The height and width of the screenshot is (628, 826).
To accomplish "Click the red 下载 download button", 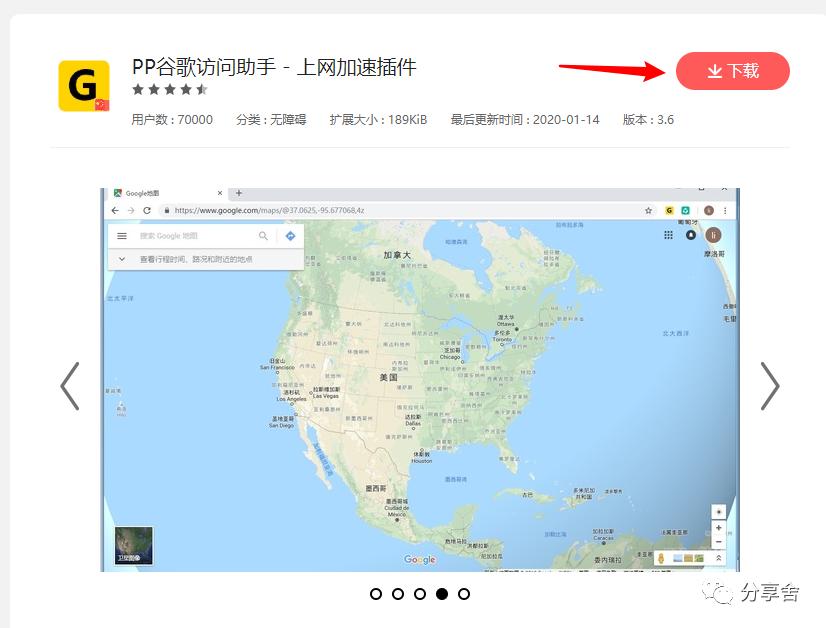I will 733,71.
